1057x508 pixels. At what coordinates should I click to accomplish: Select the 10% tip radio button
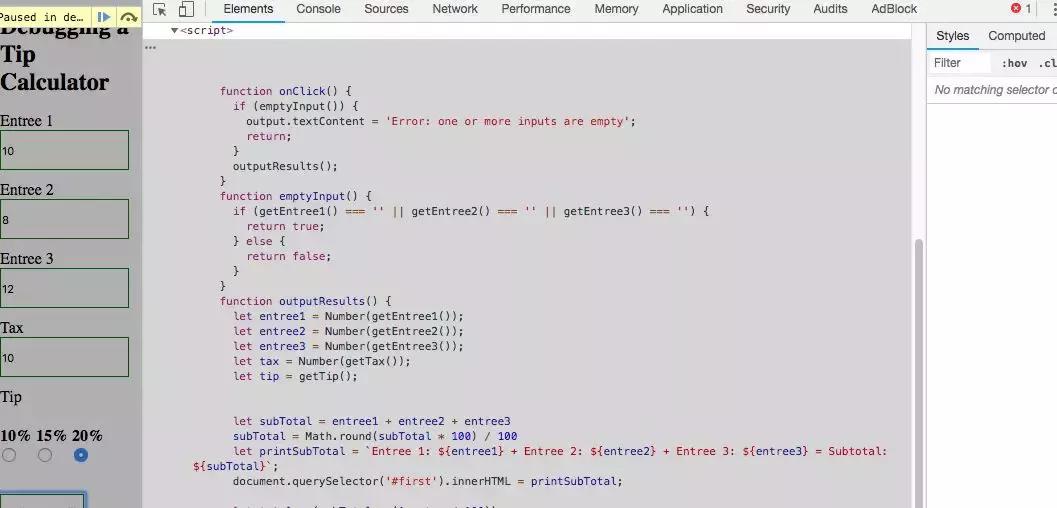click(9, 455)
